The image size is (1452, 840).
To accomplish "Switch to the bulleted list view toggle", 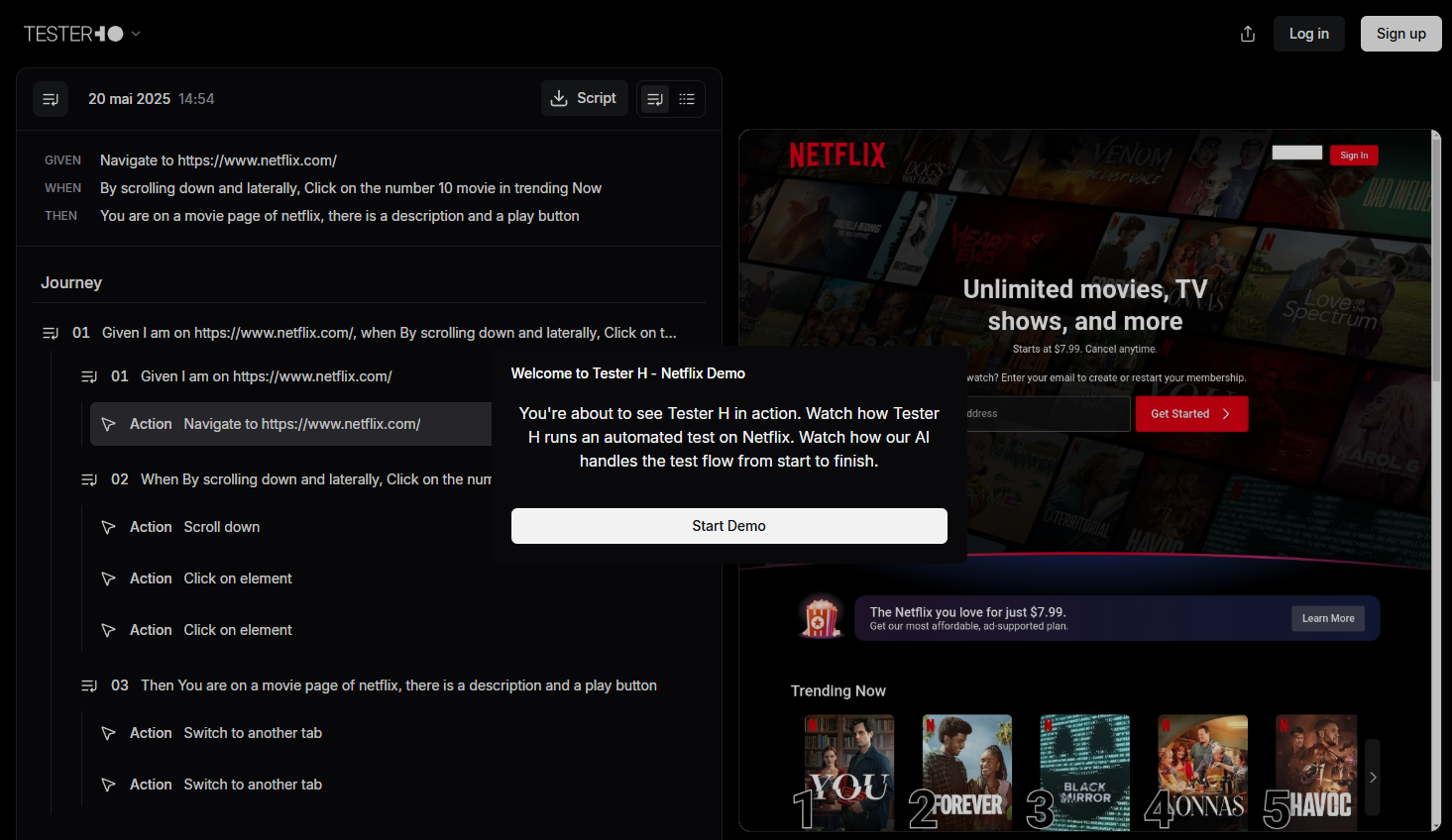I will click(x=687, y=99).
